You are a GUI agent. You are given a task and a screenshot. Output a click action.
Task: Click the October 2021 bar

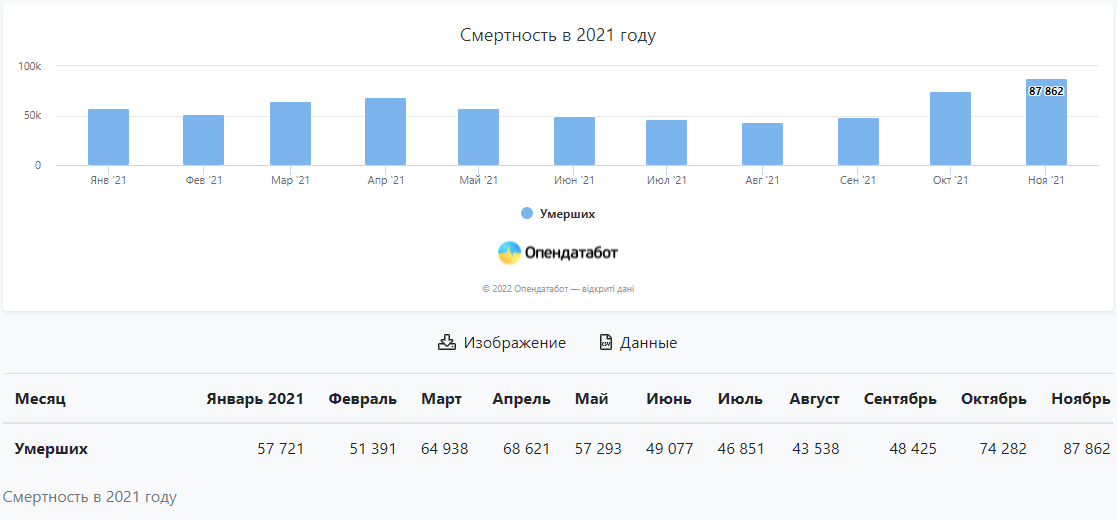(950, 130)
